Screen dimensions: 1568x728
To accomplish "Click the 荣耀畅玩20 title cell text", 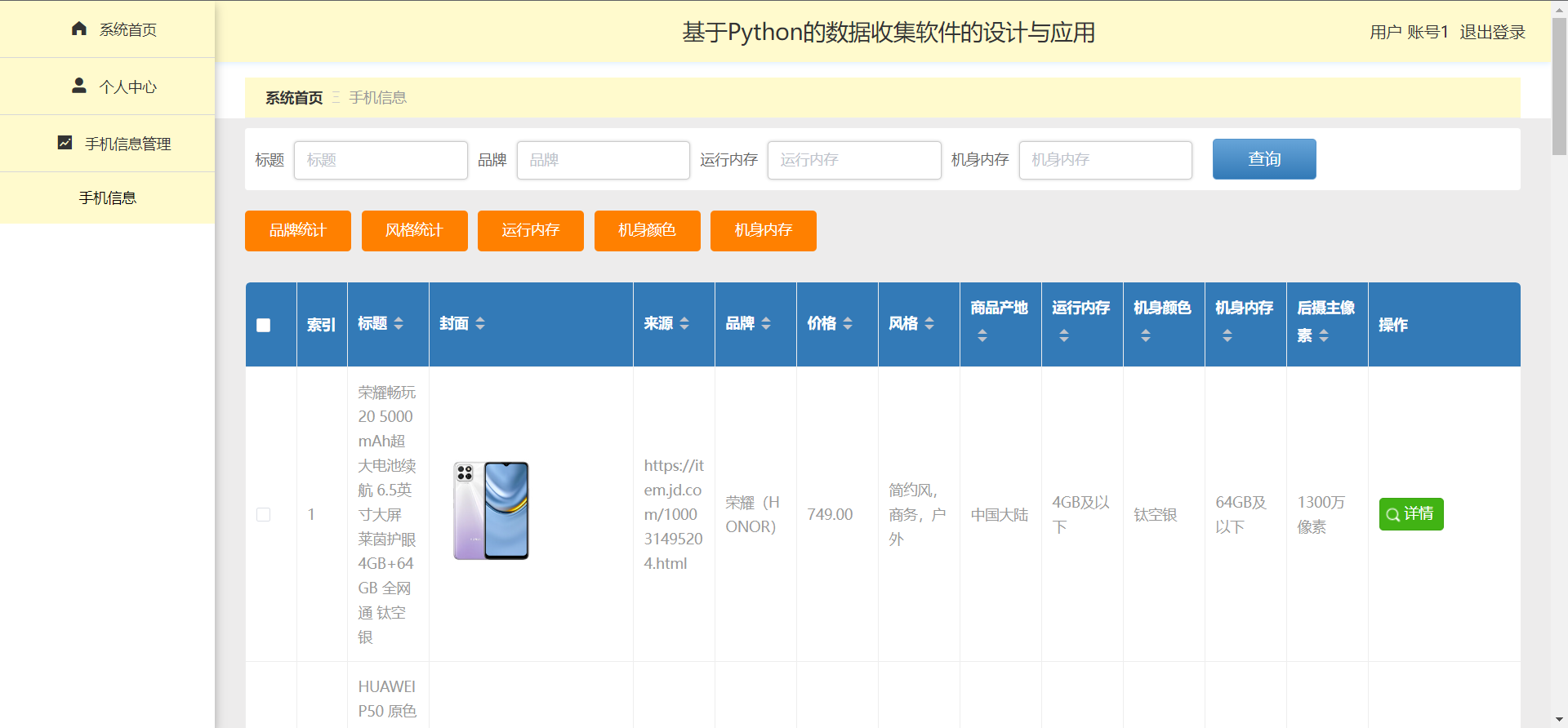I will click(x=387, y=514).
